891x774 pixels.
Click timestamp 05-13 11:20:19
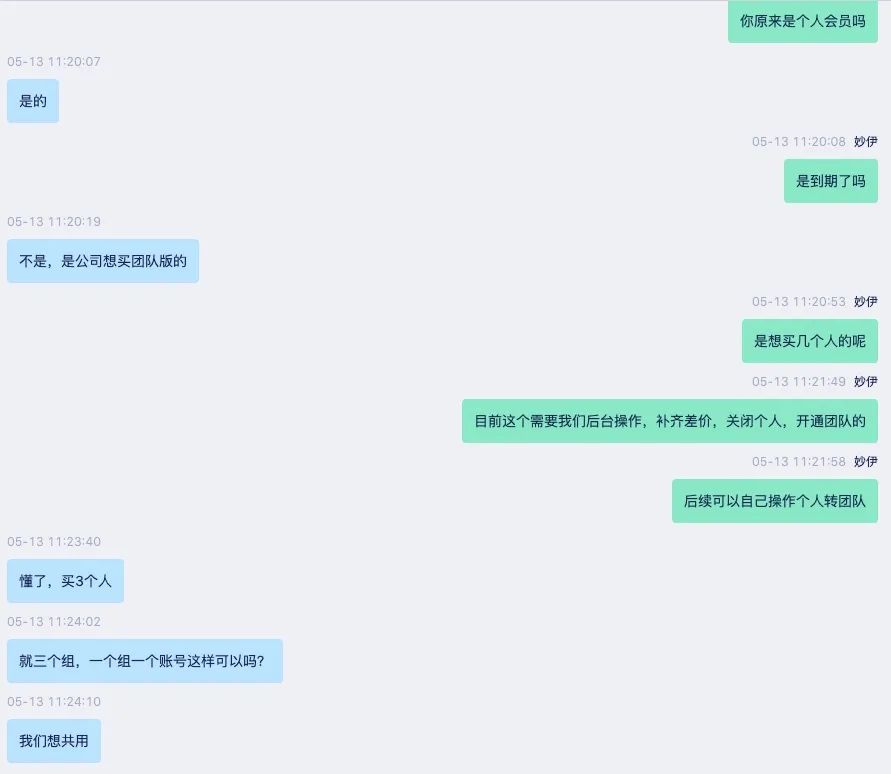click(x=54, y=222)
